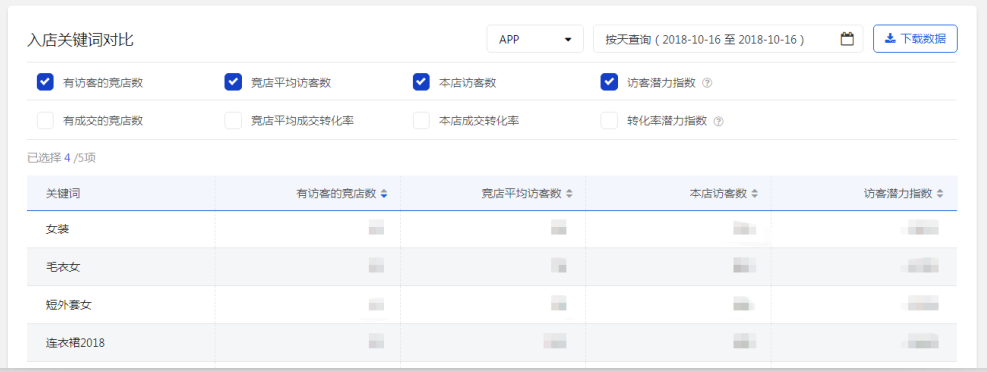Uncheck the 有访客的竞店数 checkbox
Screen dimensions: 987x372
pos(45,82)
